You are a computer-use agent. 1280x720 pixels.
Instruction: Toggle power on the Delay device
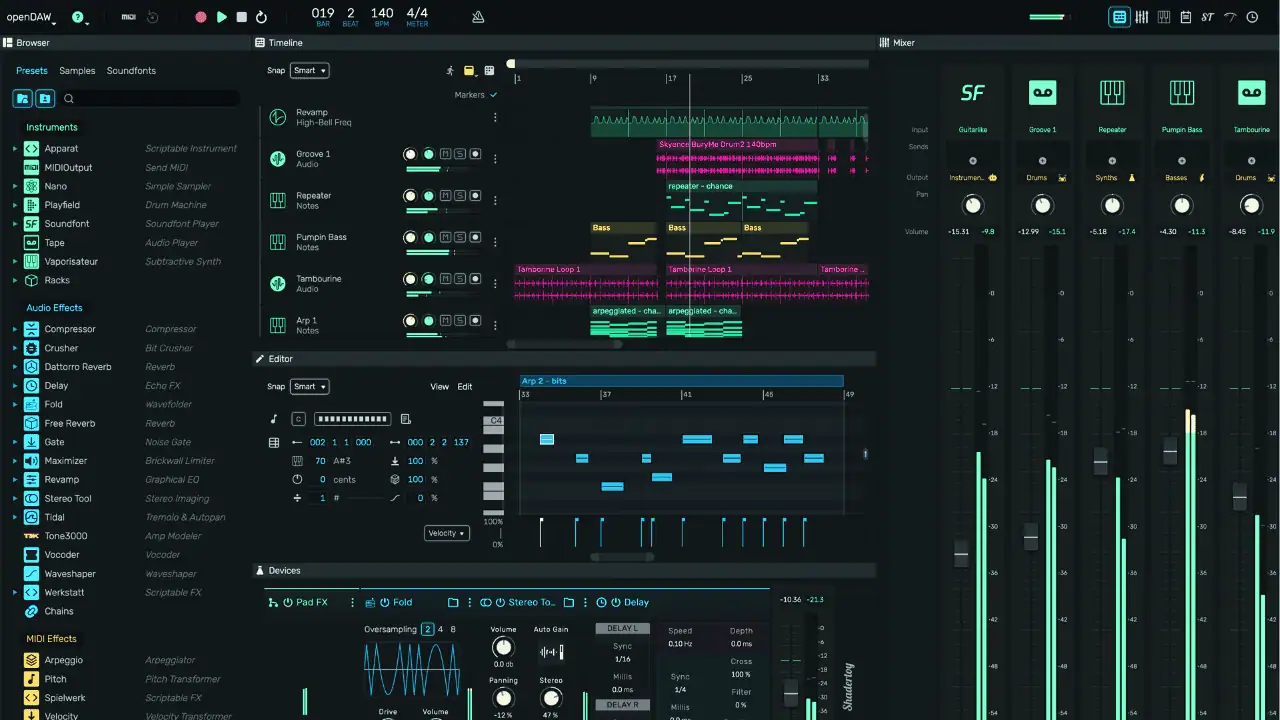point(615,603)
